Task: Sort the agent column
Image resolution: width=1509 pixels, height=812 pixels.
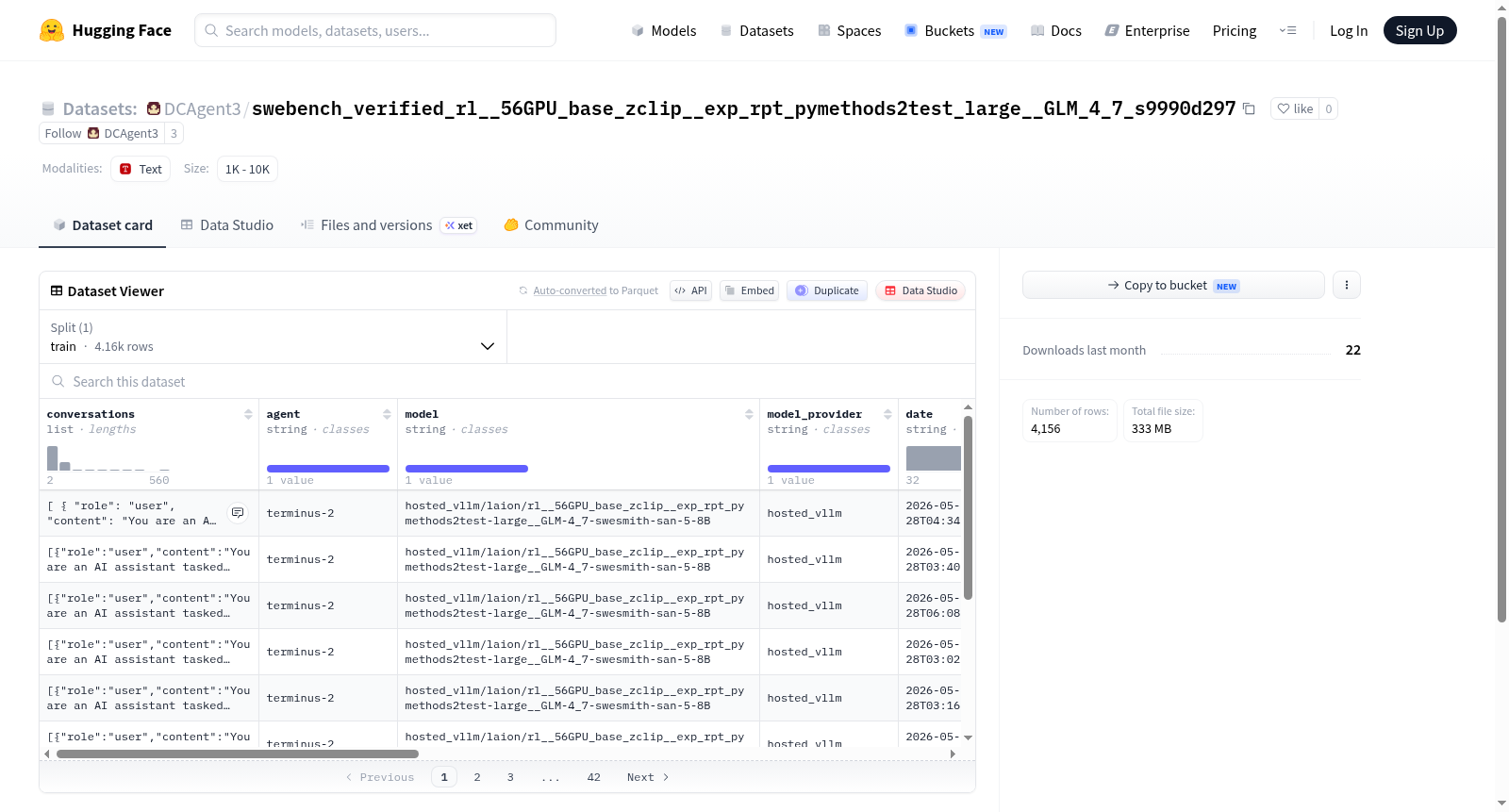Action: pyautogui.click(x=387, y=414)
